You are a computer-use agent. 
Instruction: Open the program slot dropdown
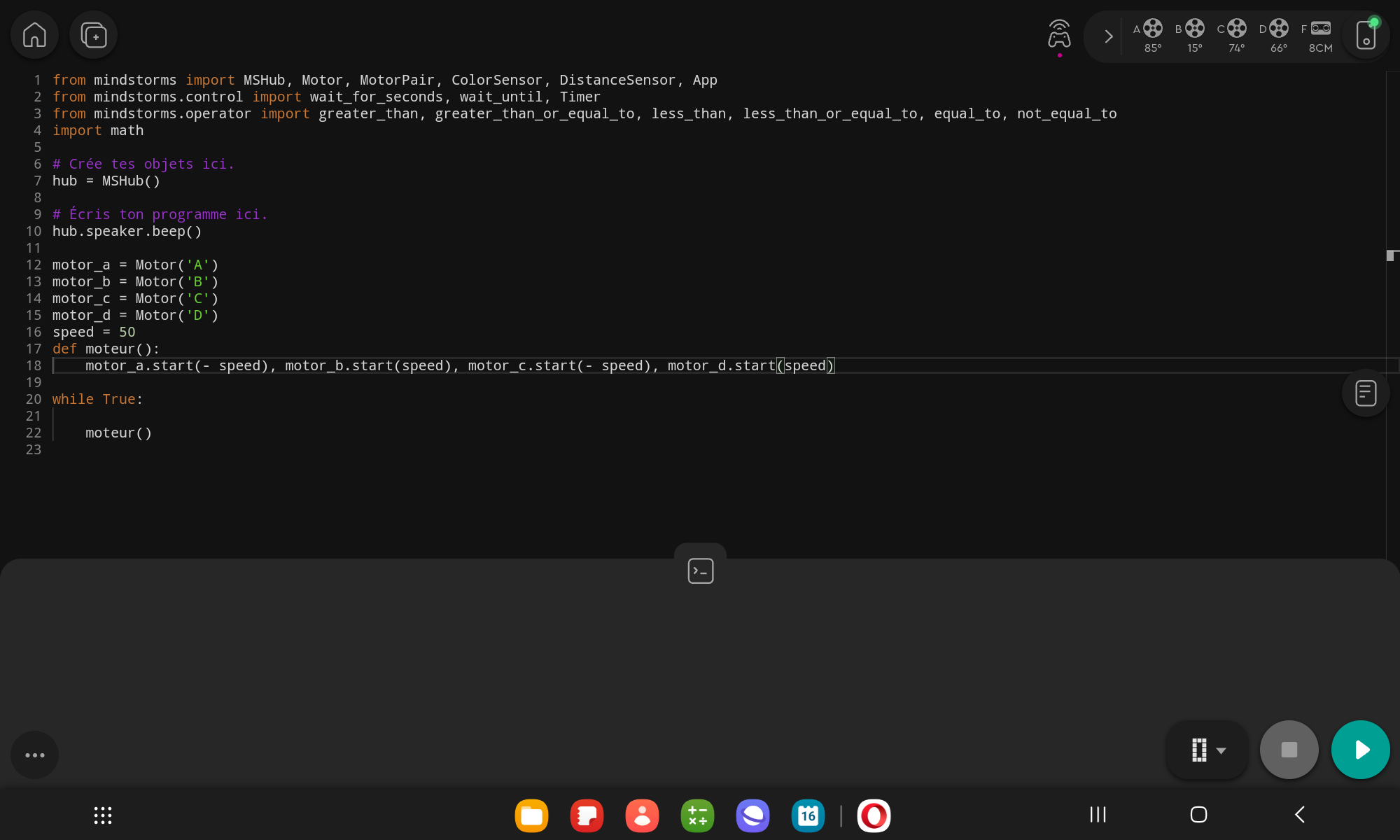tap(1207, 750)
